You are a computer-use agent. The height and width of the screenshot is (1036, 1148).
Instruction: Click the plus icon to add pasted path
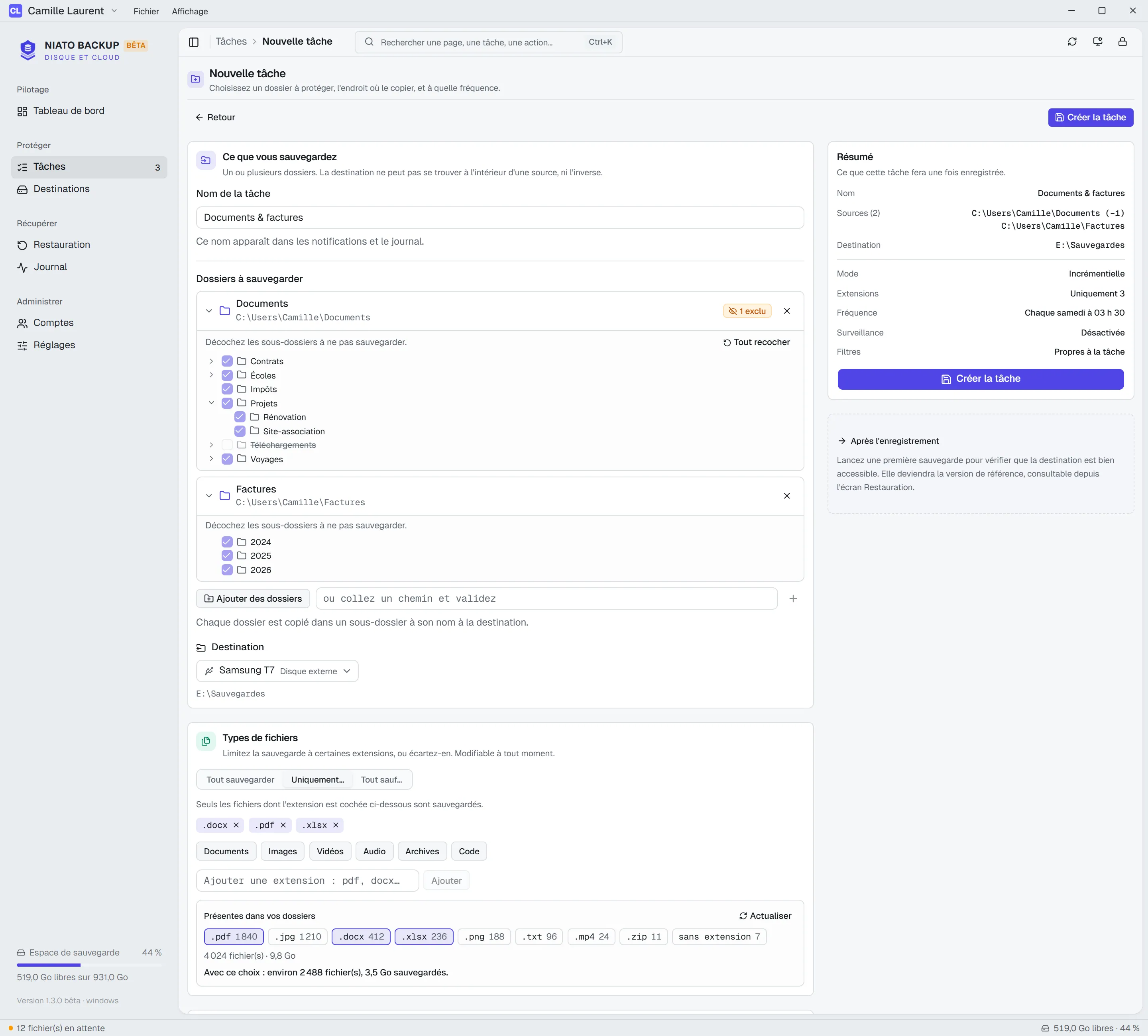tap(793, 598)
